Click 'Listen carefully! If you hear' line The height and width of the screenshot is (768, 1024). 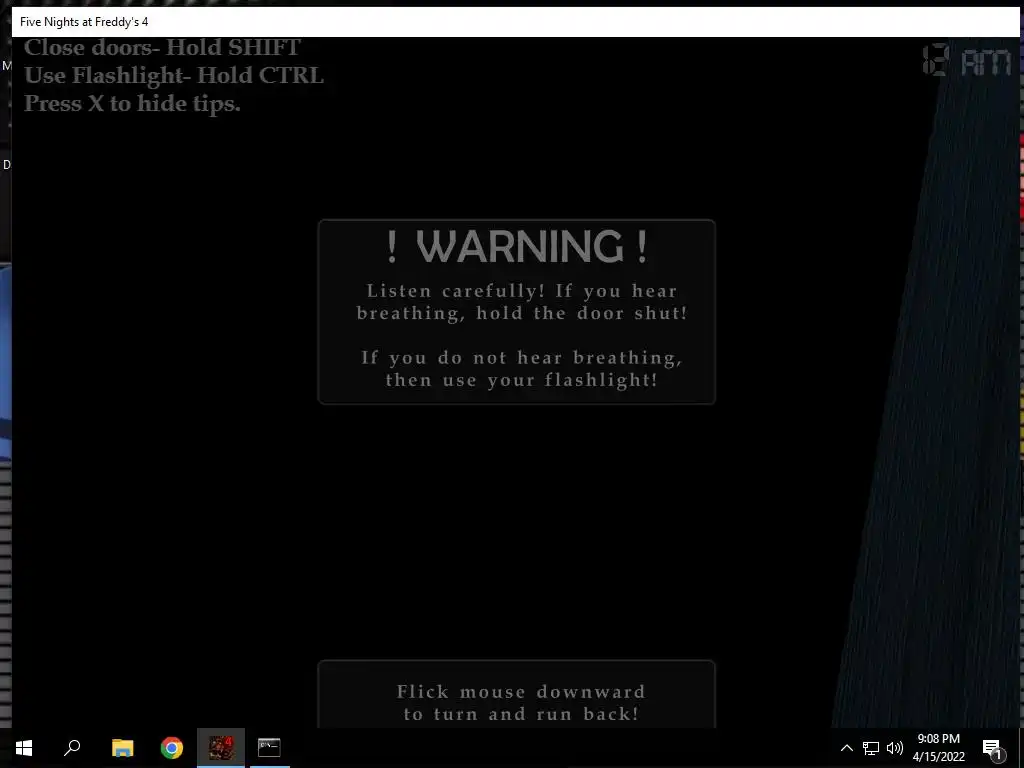tap(521, 291)
